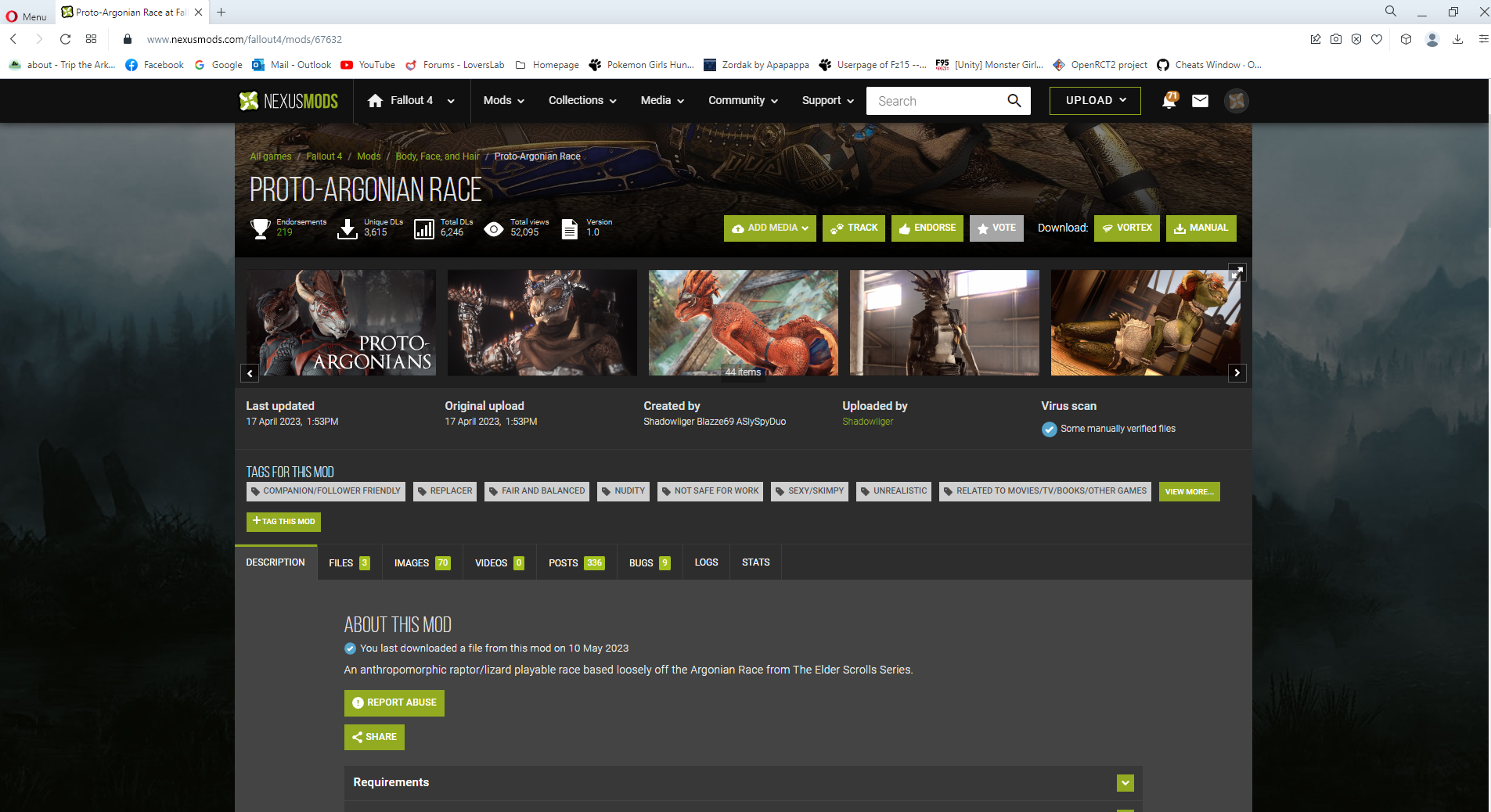Click the ENDORSE button
The width and height of the screenshot is (1491, 812).
coord(927,228)
